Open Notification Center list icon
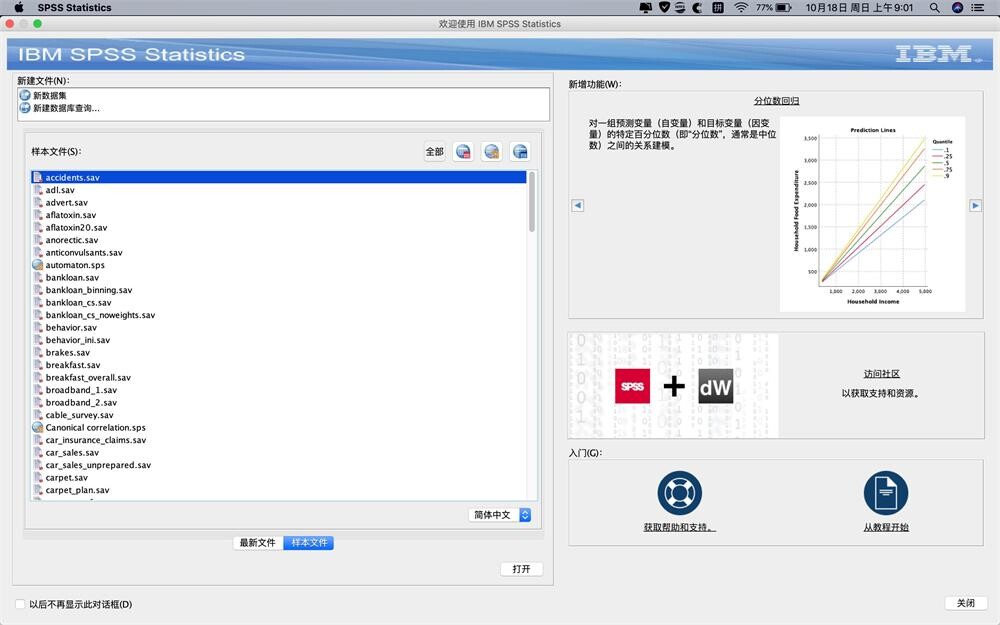Image resolution: width=1000 pixels, height=625 pixels. [978, 8]
